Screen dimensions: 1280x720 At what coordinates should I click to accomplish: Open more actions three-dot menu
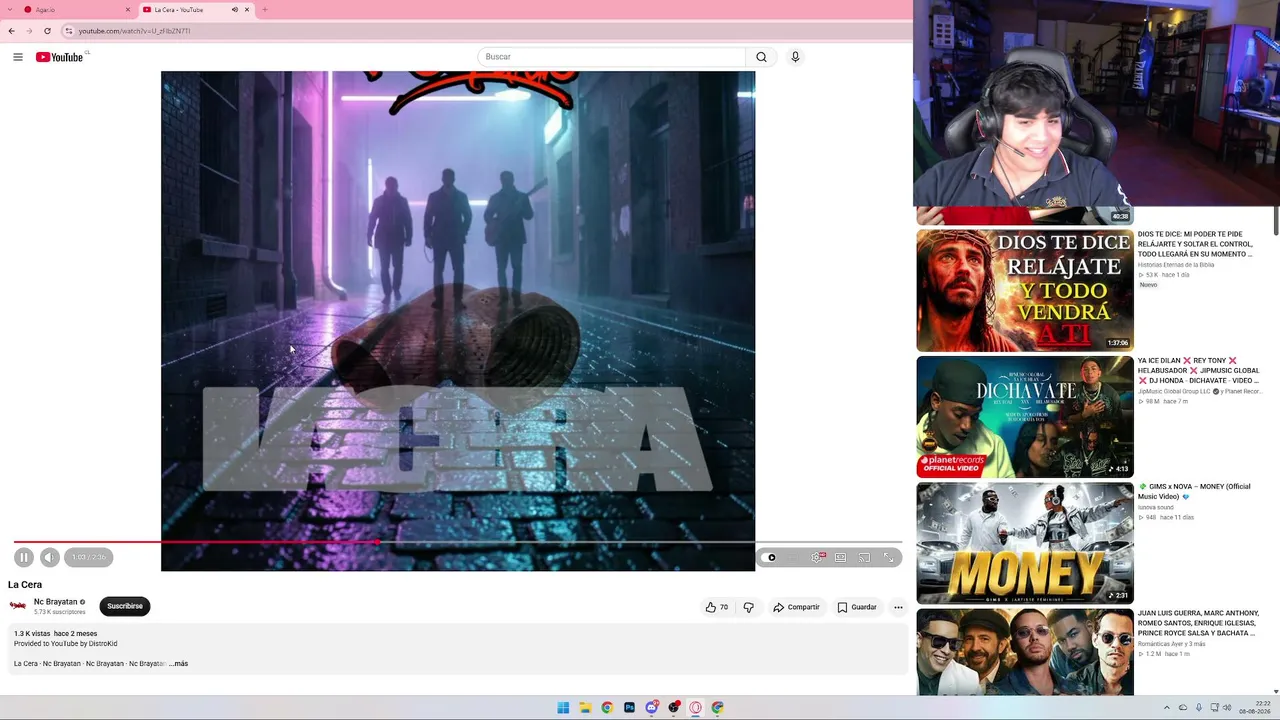pyautogui.click(x=898, y=607)
